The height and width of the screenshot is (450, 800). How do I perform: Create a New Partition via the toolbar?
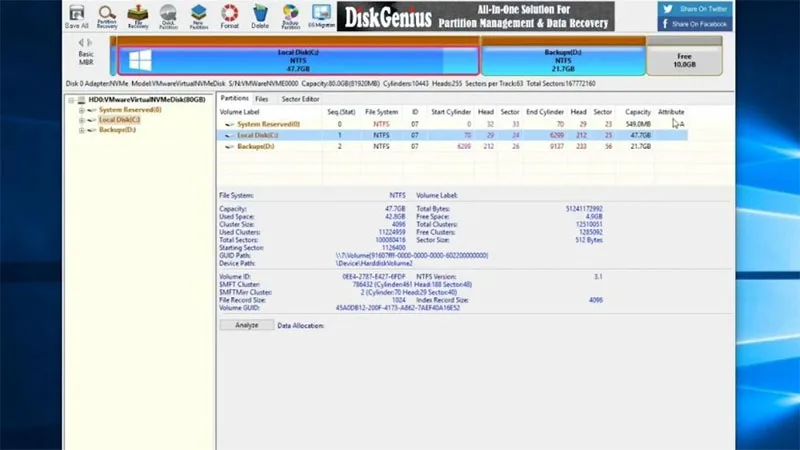coord(199,16)
